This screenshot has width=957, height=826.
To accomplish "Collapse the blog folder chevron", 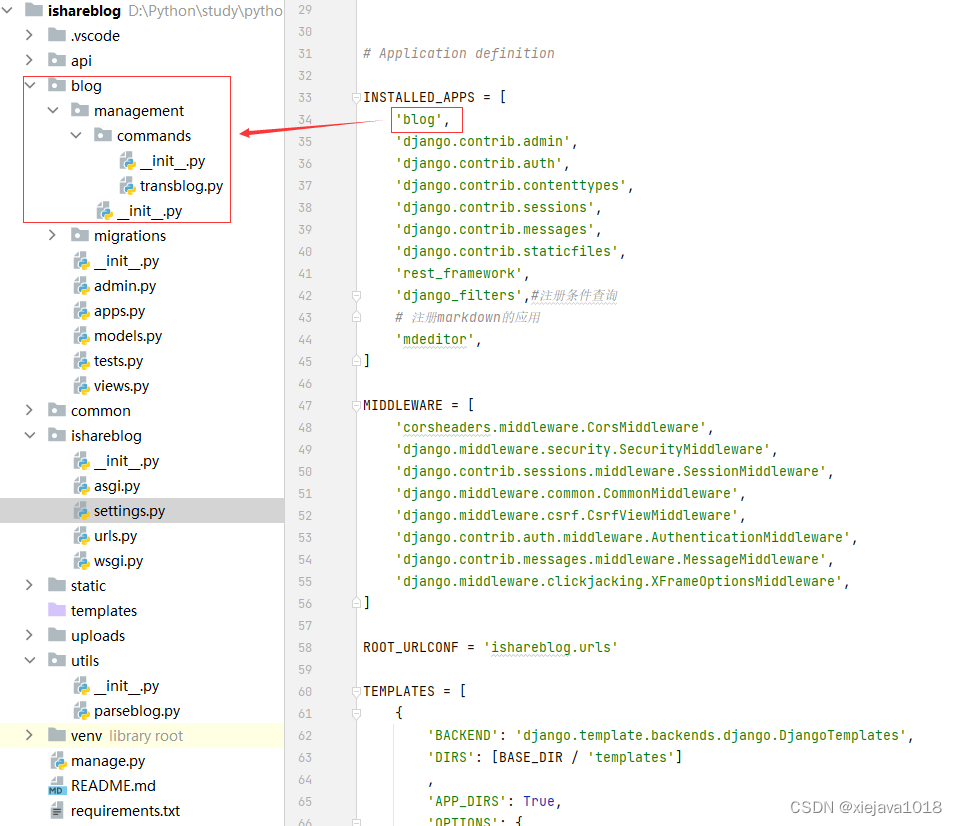I will tap(30, 85).
